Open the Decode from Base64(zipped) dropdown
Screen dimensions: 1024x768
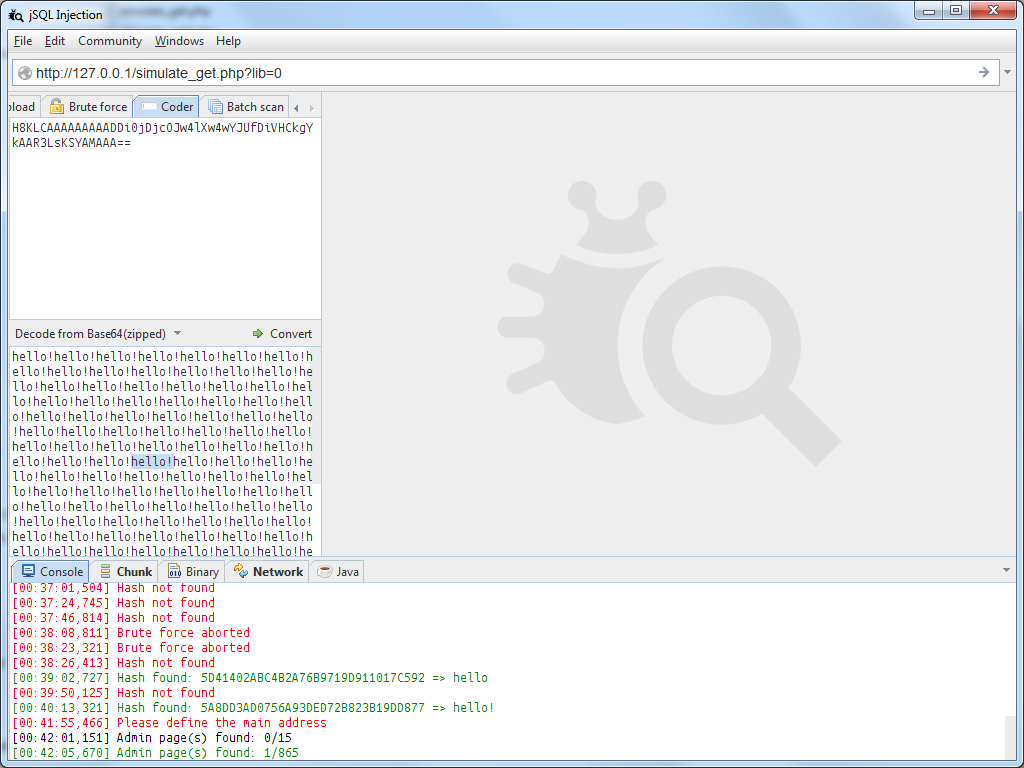(x=98, y=334)
